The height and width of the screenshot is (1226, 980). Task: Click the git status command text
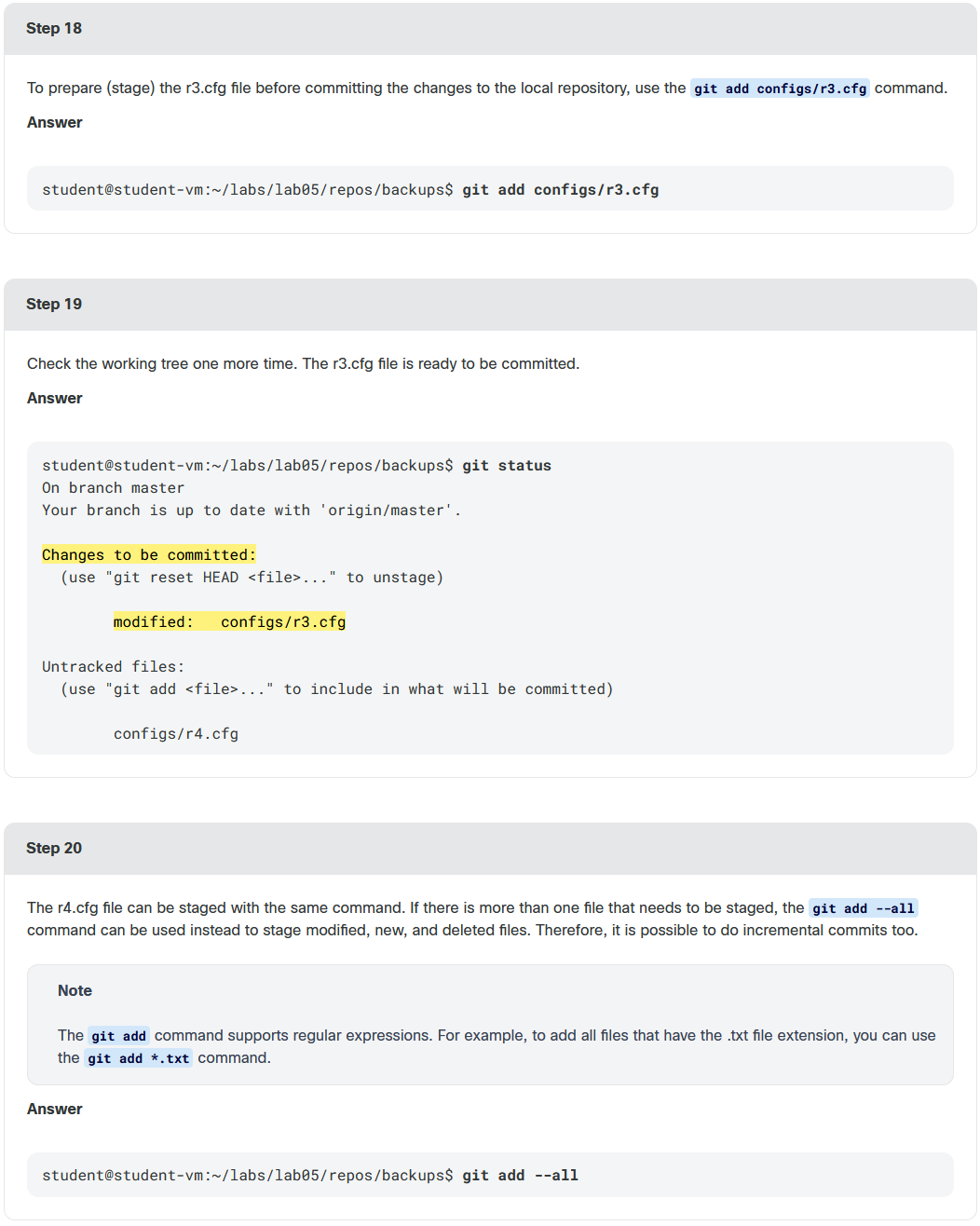(507, 466)
